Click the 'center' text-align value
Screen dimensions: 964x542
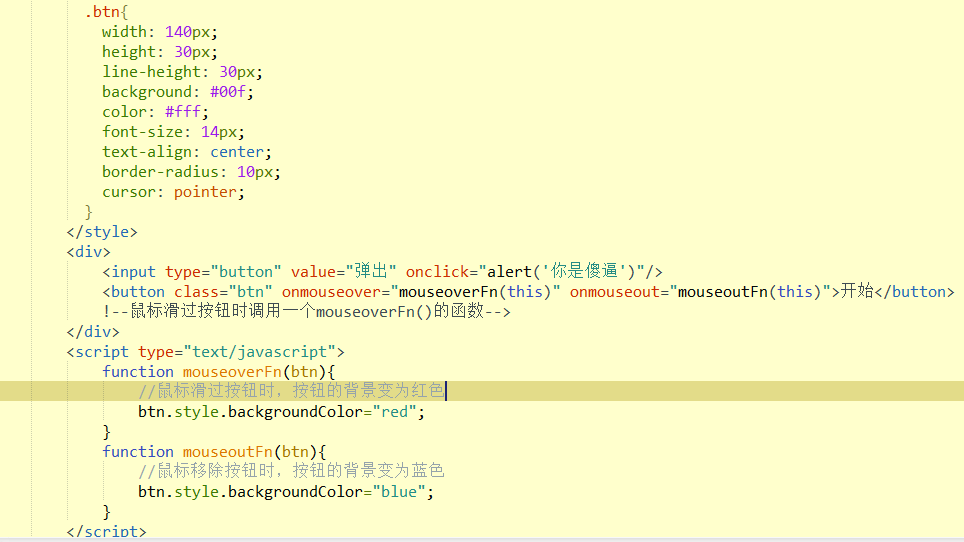coord(237,152)
